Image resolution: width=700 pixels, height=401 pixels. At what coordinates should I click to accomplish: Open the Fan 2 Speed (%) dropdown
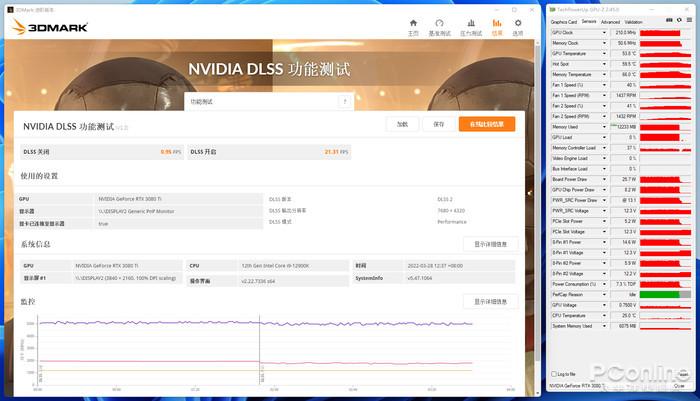604,106
